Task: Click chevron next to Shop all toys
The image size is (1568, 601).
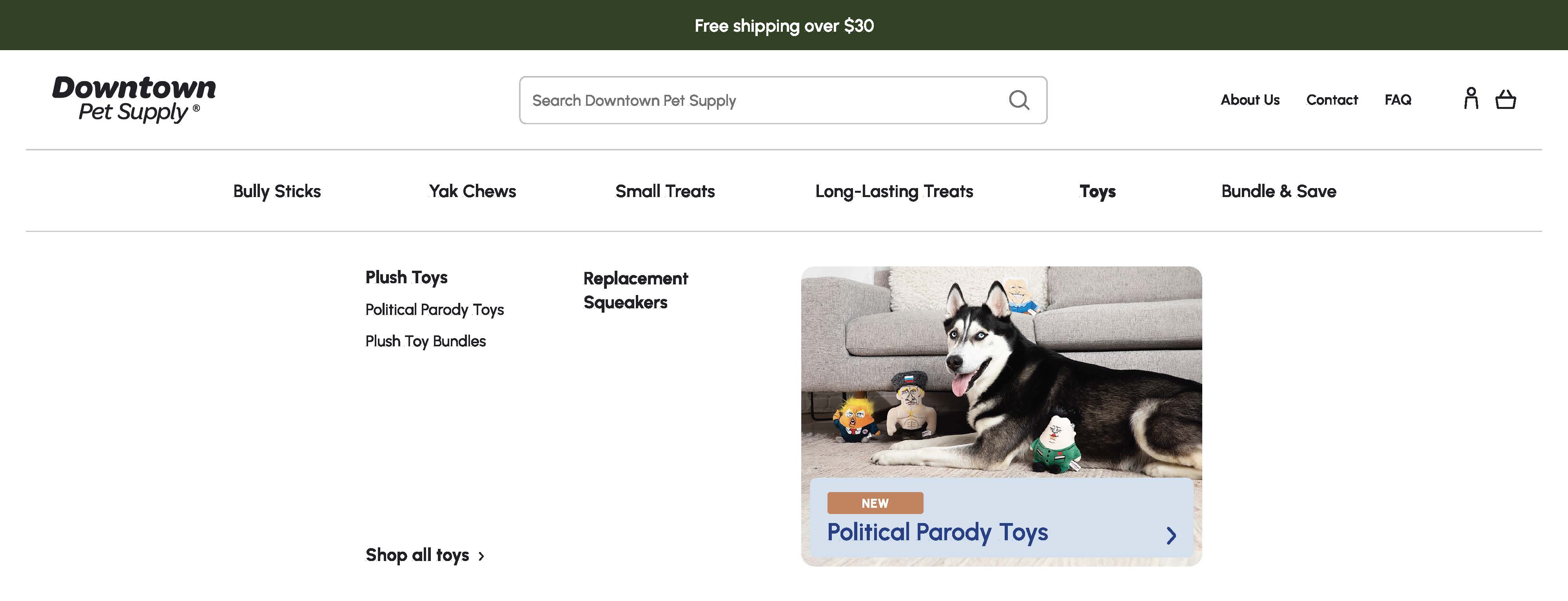Action: click(481, 556)
